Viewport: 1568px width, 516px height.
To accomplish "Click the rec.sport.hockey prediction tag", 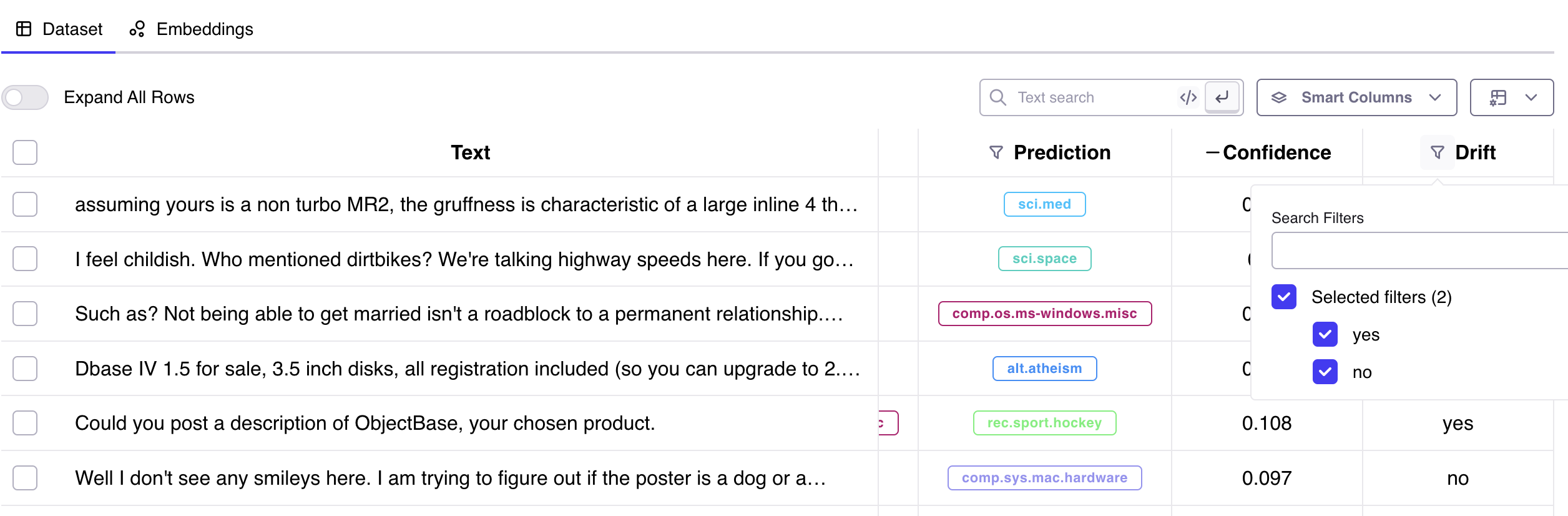I will [x=1044, y=423].
